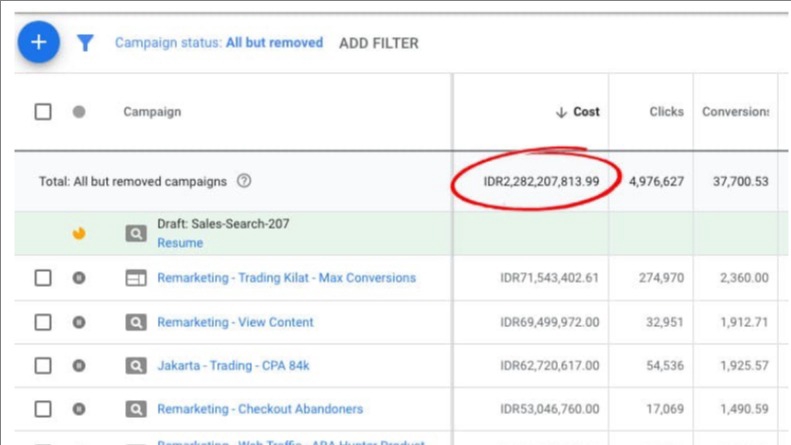Click paused status icon for Jakarta Trading
Viewport: 791px width, 445px height.
[x=79, y=365]
